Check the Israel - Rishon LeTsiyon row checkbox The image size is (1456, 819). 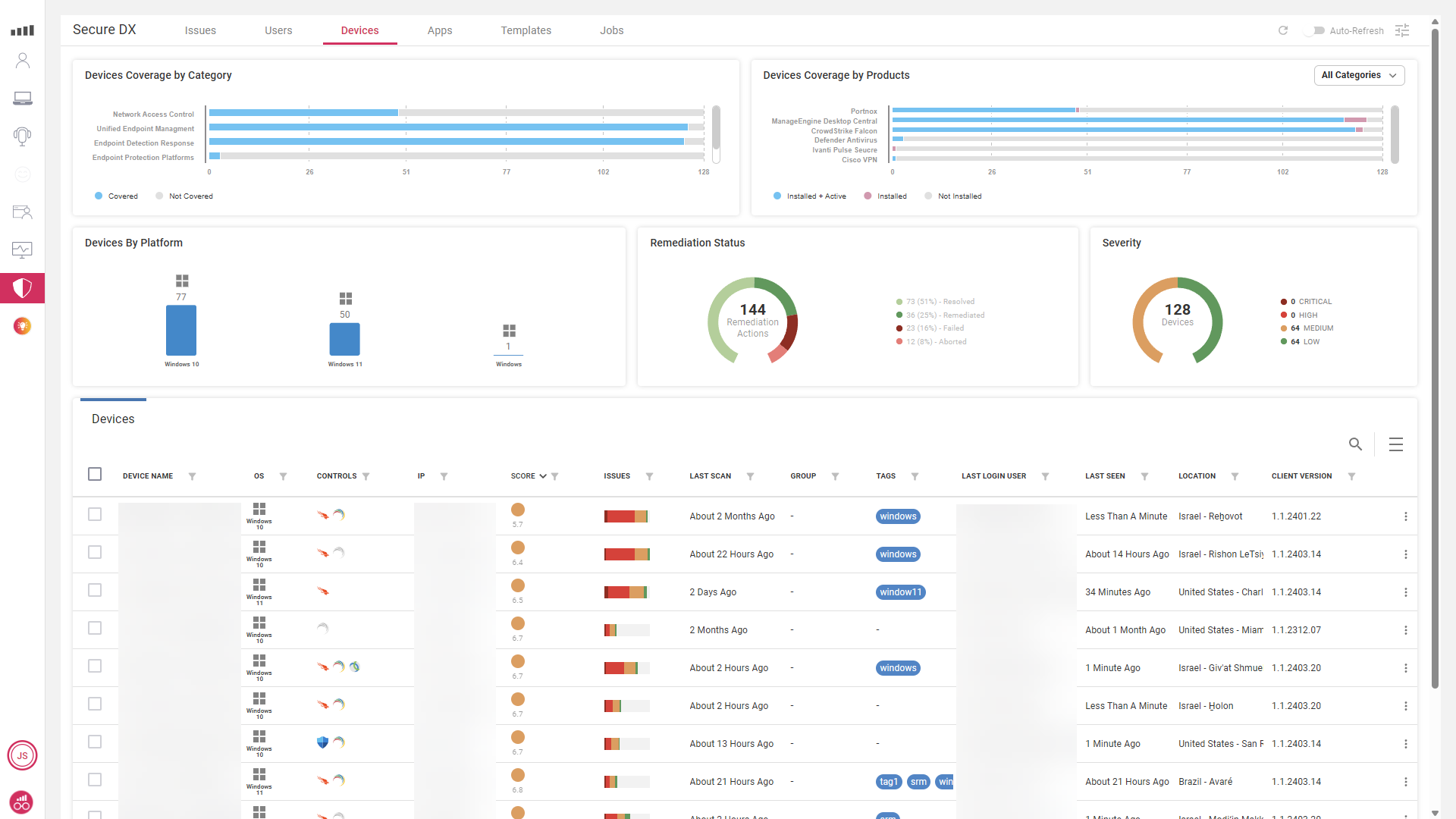click(95, 552)
